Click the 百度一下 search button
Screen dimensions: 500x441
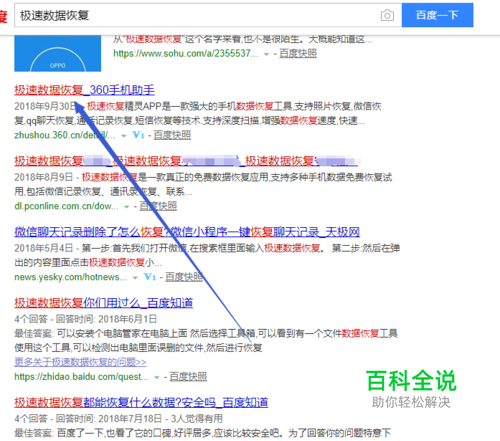[x=437, y=15]
